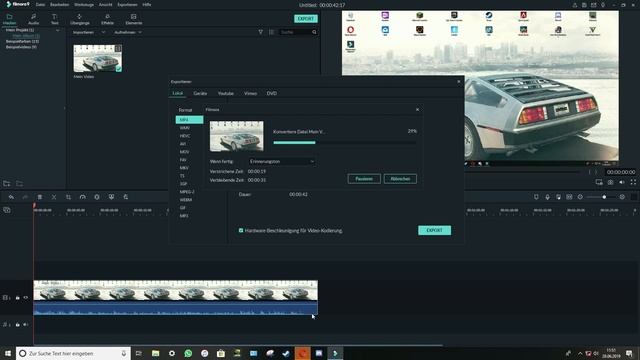This screenshot has height=360, width=640.
Task: Open the Medien library tab
Action: (x=9, y=19)
